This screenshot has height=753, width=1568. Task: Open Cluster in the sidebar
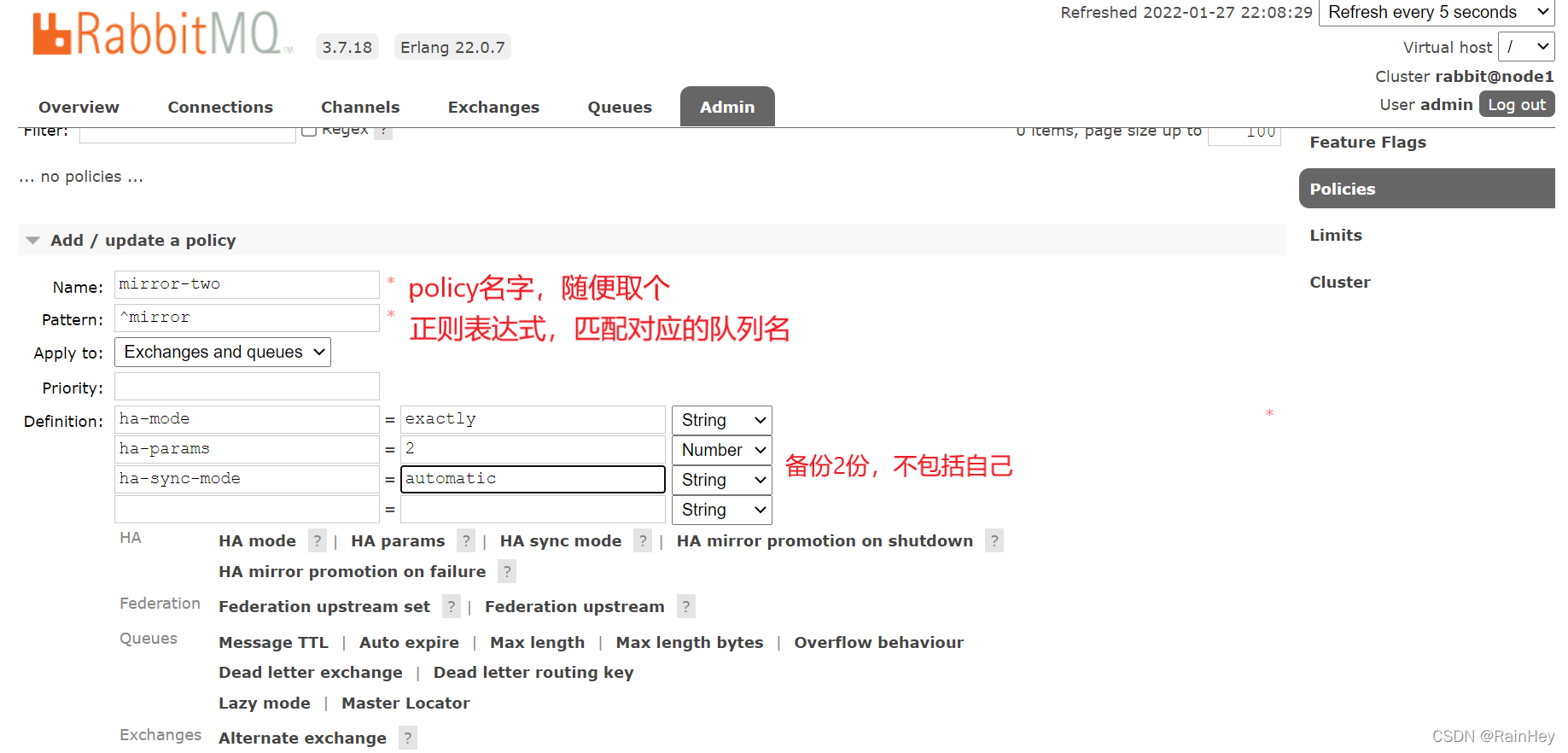point(1340,283)
